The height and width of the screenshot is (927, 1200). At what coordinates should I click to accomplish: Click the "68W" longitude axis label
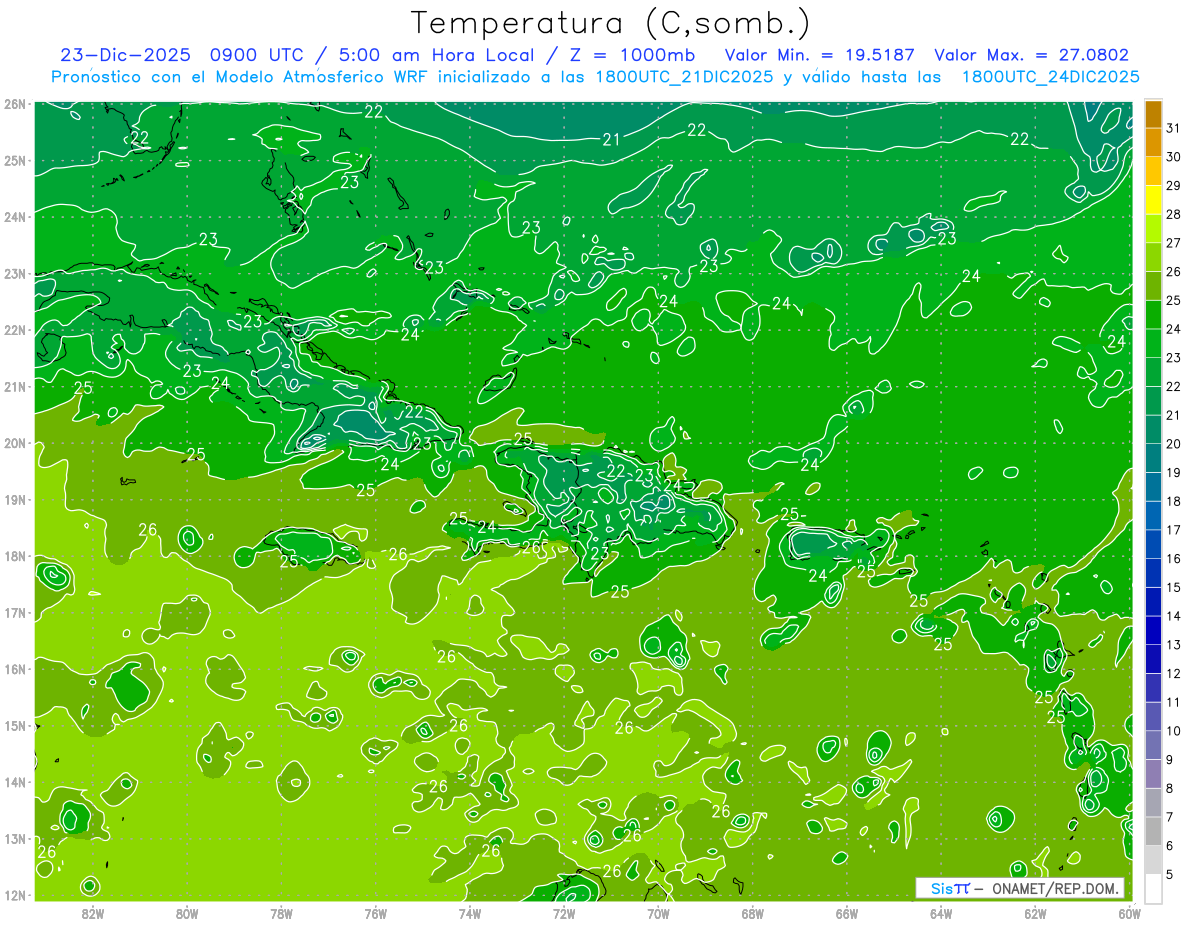tap(753, 912)
